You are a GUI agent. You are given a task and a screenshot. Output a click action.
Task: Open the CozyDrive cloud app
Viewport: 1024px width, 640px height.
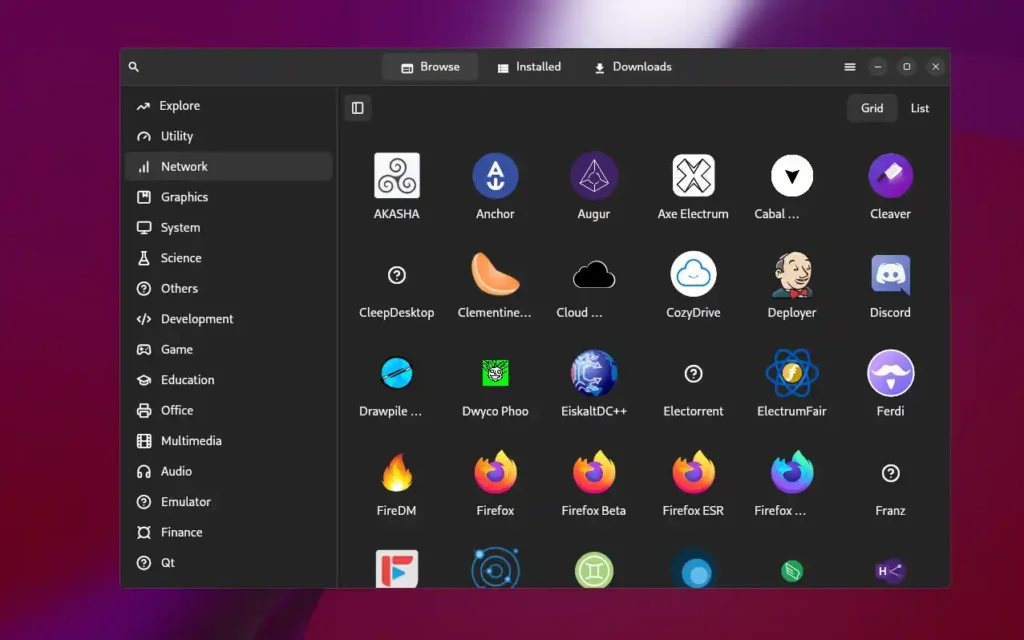[692, 276]
